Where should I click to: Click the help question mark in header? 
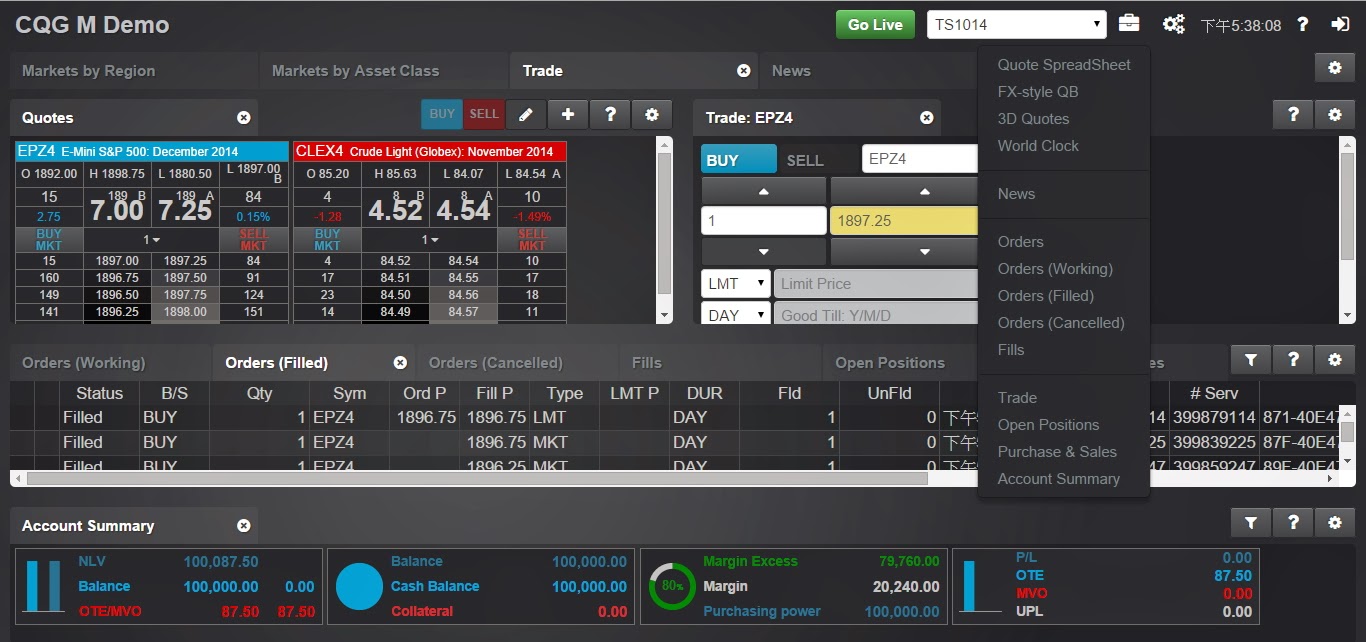(1303, 24)
